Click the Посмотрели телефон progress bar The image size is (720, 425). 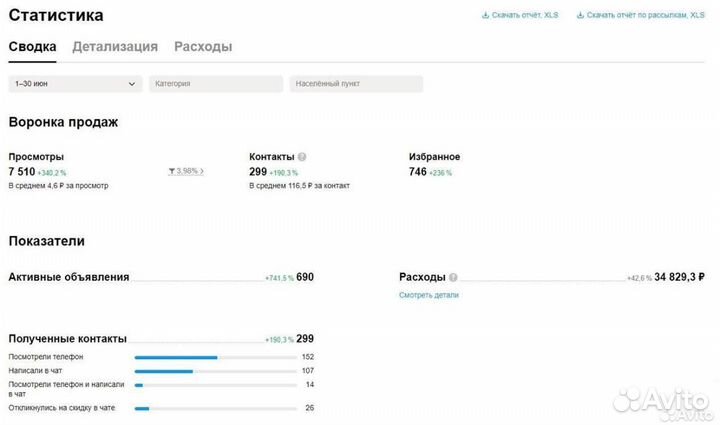[x=215, y=357]
